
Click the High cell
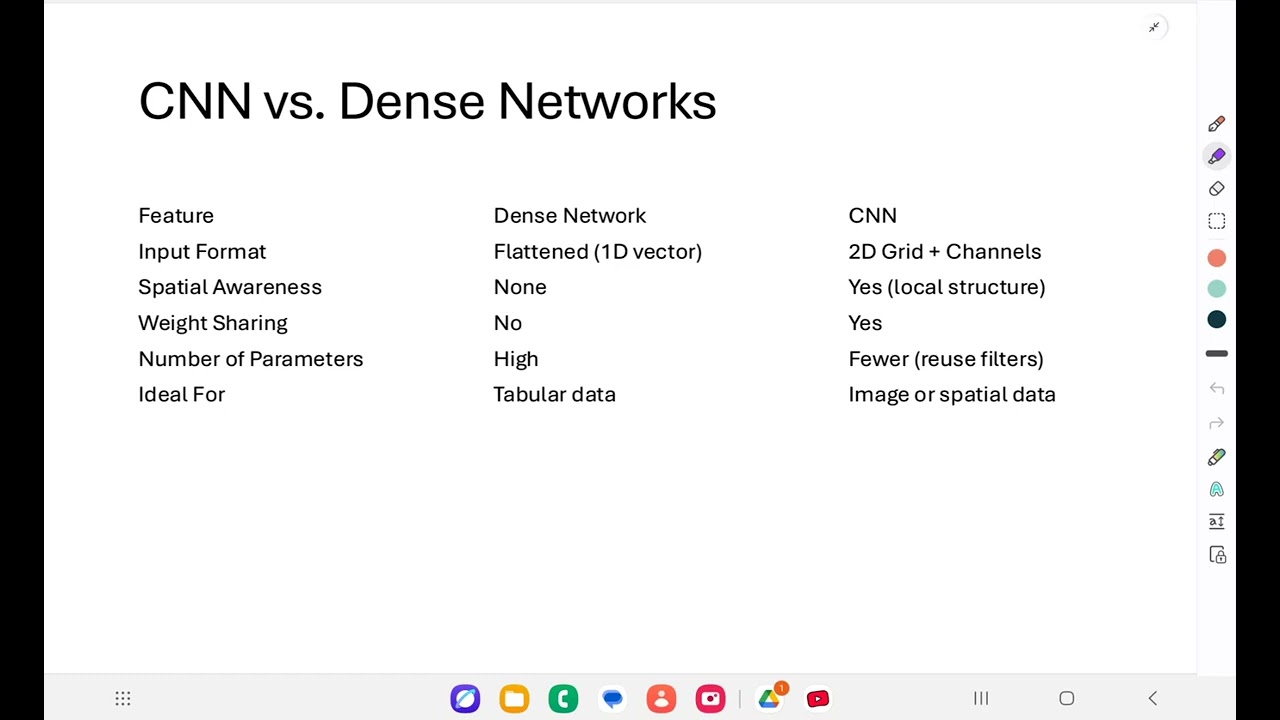click(516, 358)
